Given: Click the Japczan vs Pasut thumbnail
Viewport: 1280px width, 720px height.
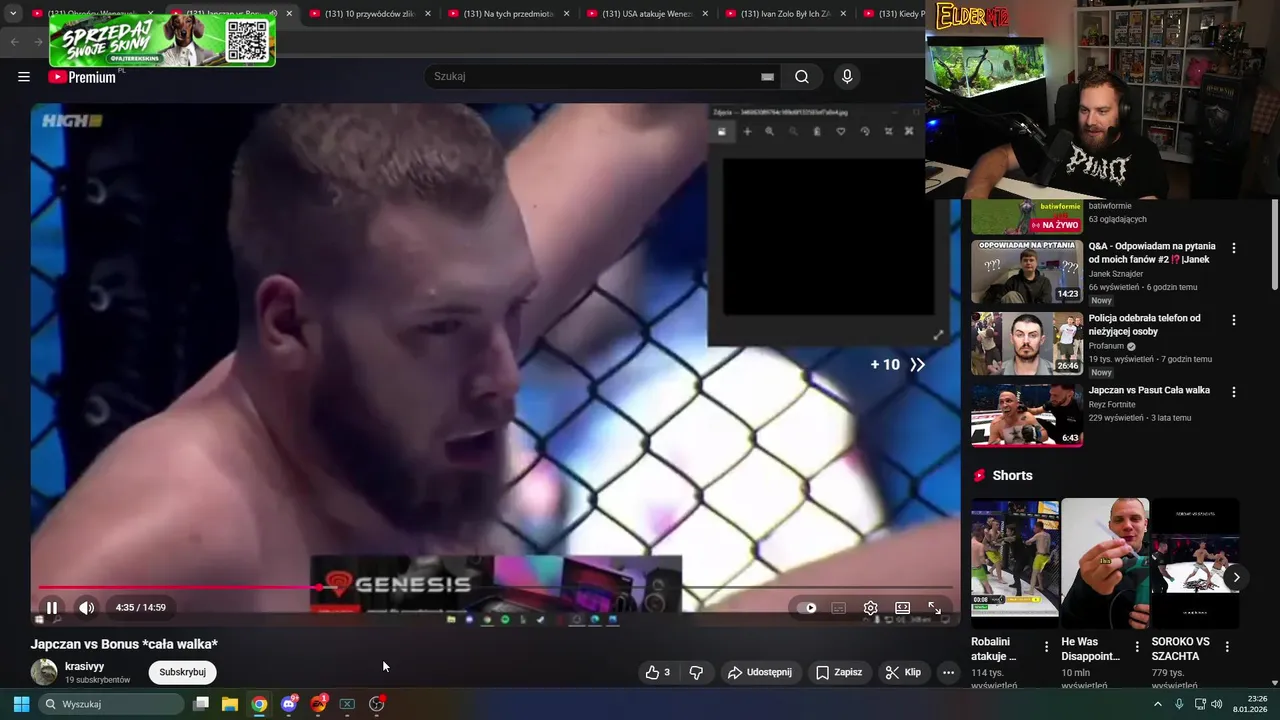Looking at the screenshot, I should pos(1027,415).
